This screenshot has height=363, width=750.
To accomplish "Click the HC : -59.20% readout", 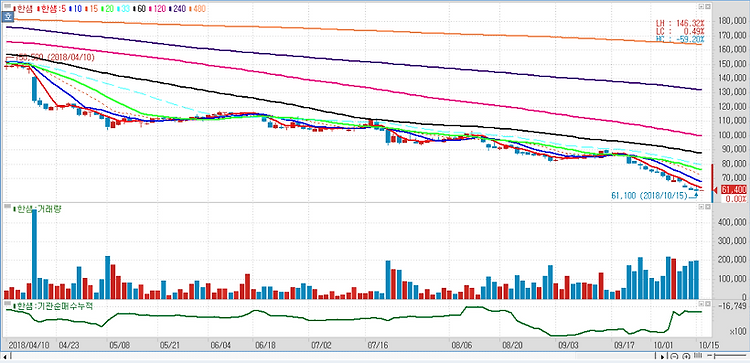I will 680,38.
